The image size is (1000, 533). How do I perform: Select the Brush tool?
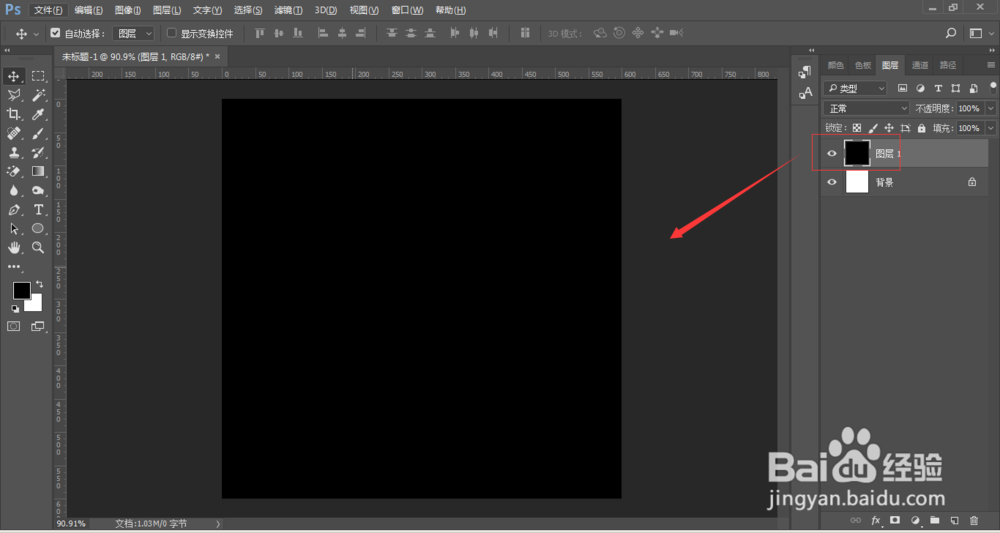tap(38, 133)
